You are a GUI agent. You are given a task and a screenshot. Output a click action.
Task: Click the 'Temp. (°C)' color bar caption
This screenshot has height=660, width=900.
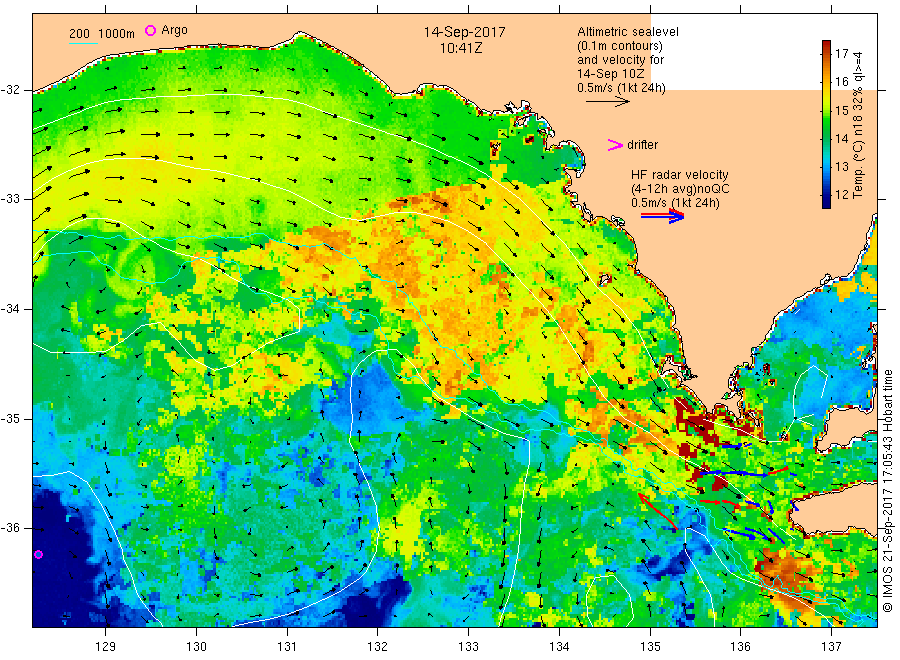[859, 171]
